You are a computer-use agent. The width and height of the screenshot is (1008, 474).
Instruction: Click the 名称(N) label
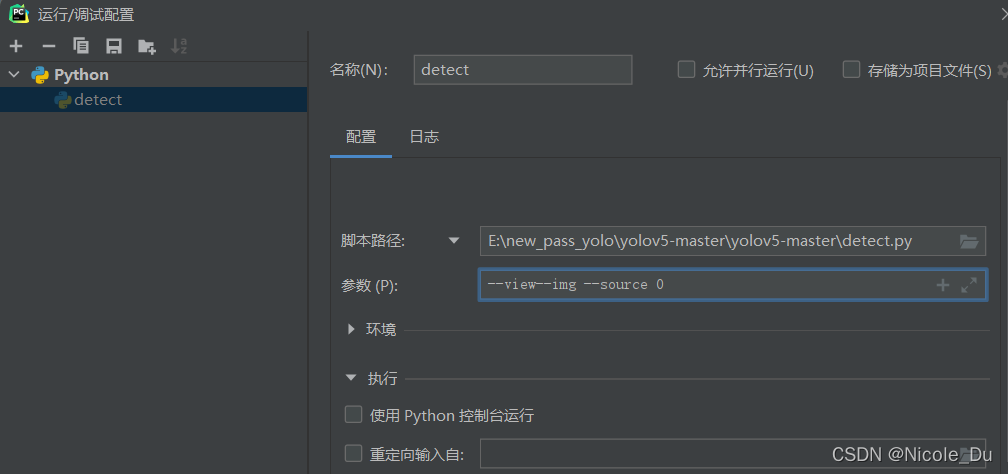coord(359,70)
